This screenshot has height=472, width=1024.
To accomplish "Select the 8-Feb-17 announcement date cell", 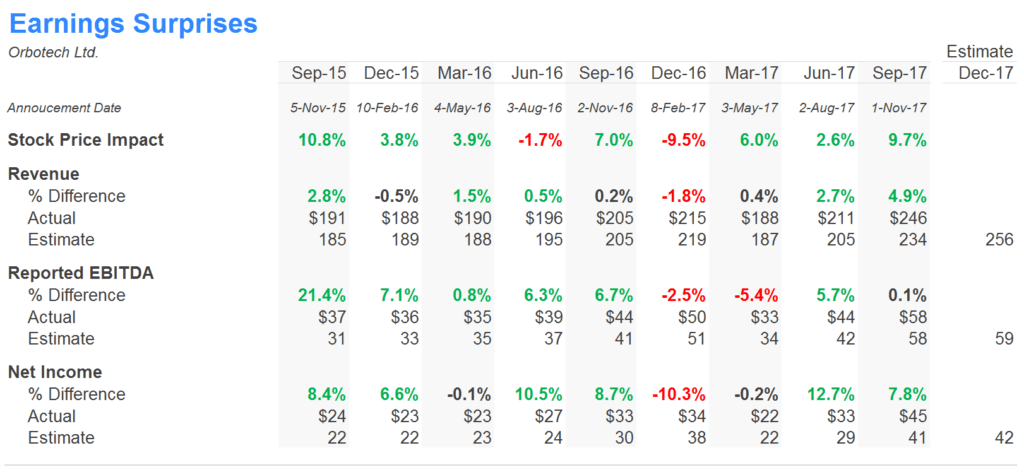I will coord(679,108).
